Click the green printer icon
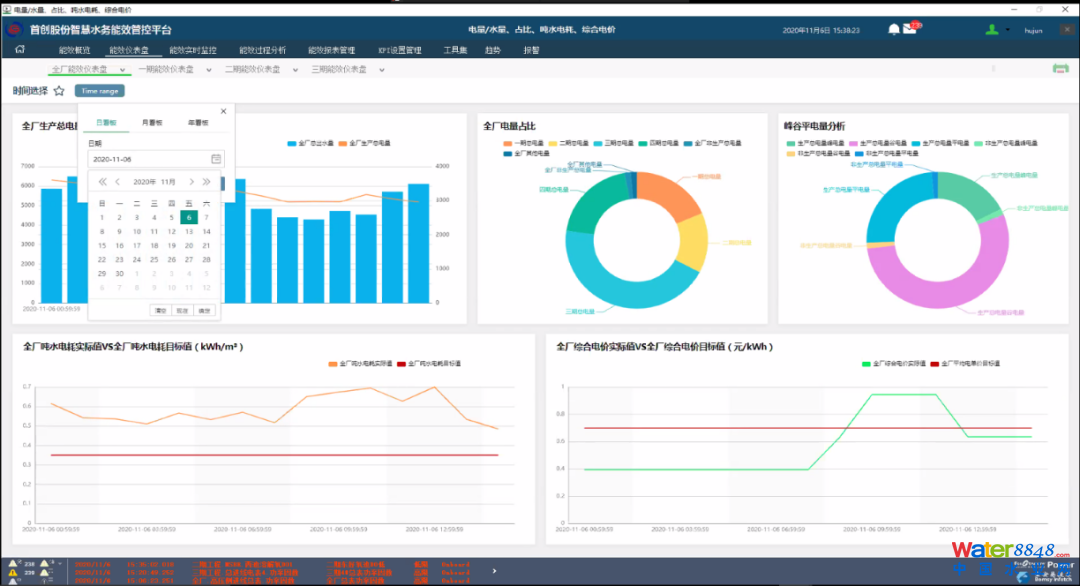Viewport: 1080px width, 586px height. click(1061, 69)
